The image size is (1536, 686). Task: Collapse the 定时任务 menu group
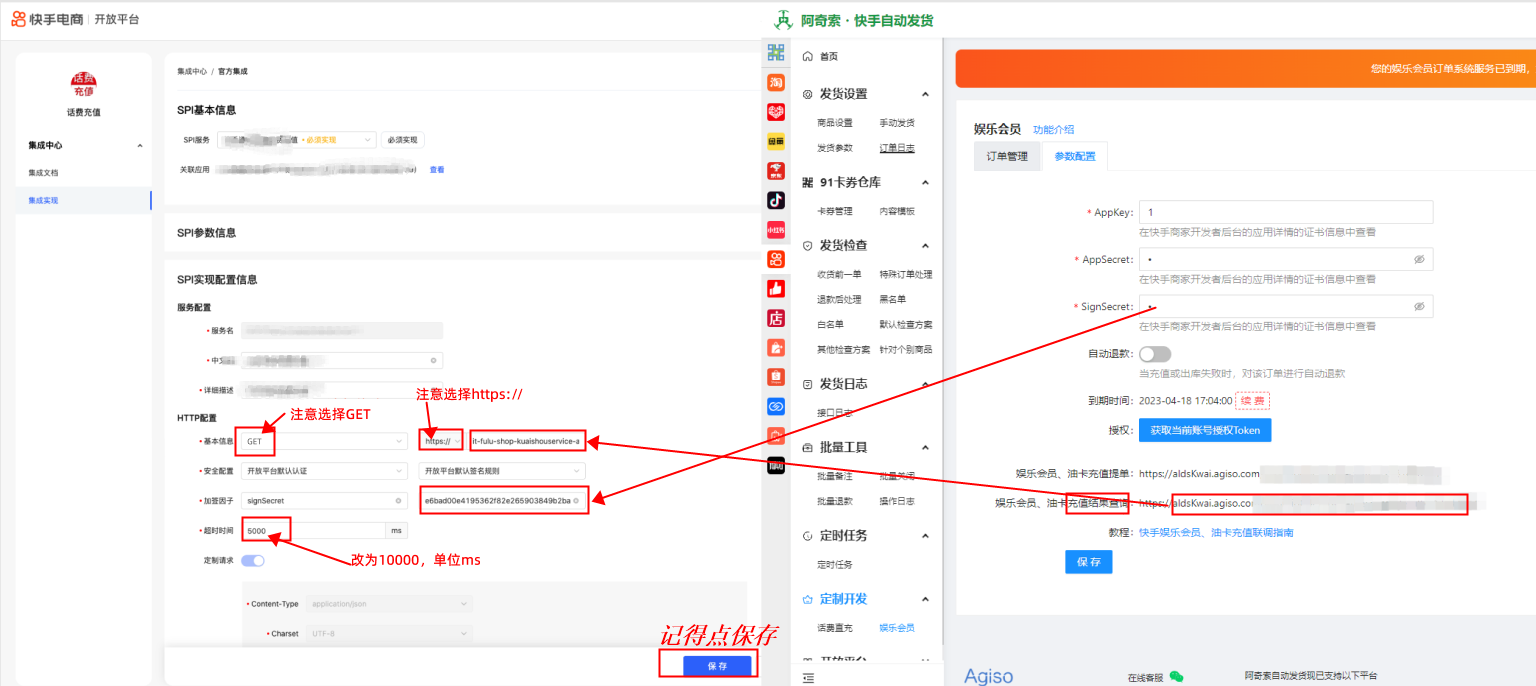pyautogui.click(x=925, y=536)
